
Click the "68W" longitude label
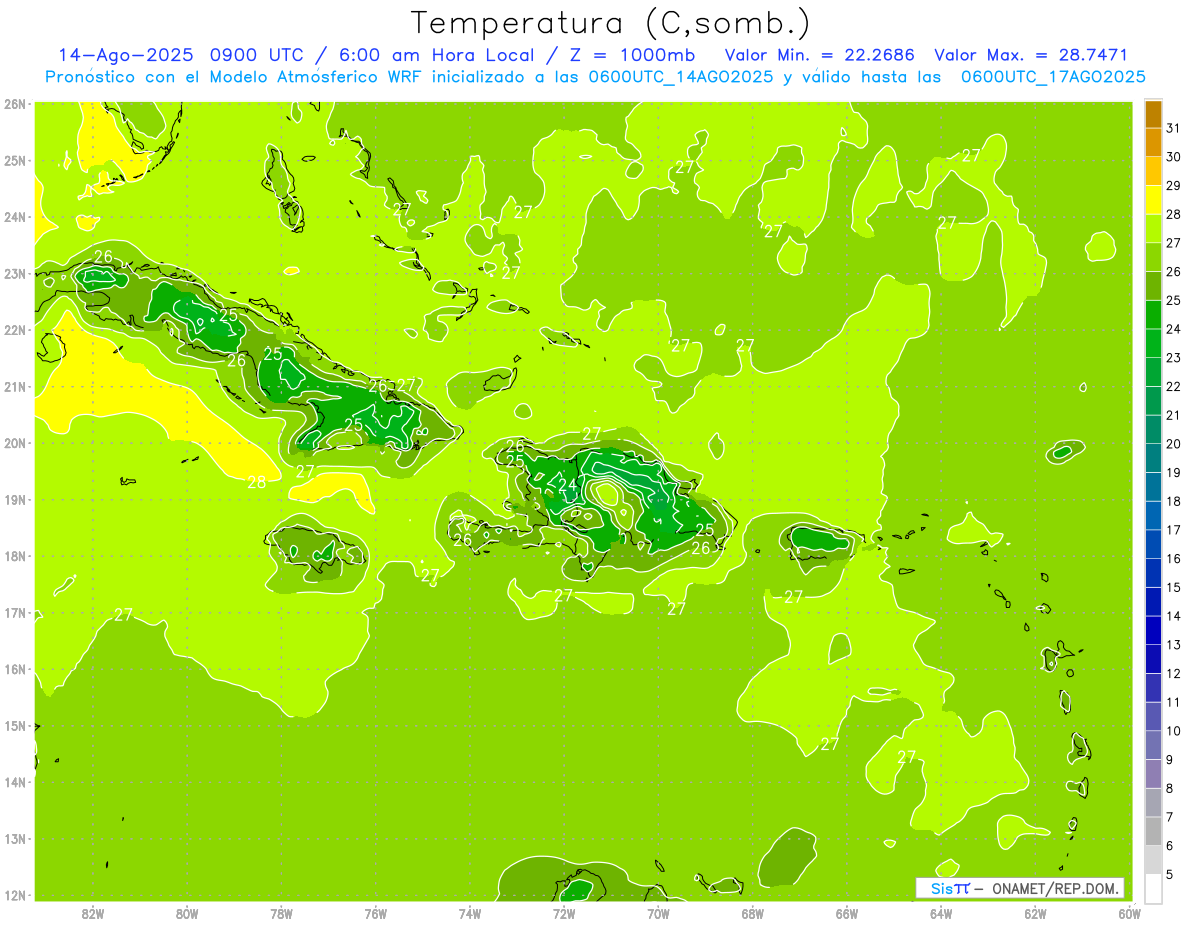(x=753, y=913)
